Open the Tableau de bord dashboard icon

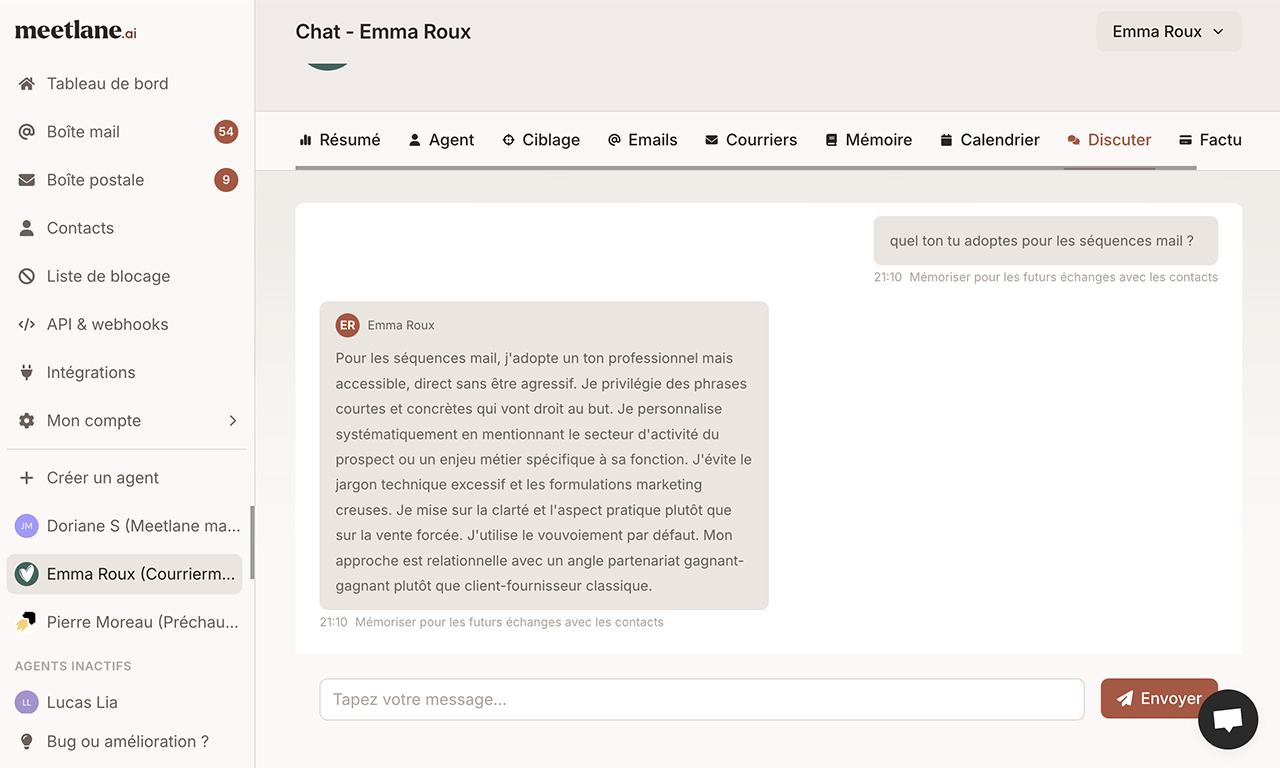(x=26, y=83)
